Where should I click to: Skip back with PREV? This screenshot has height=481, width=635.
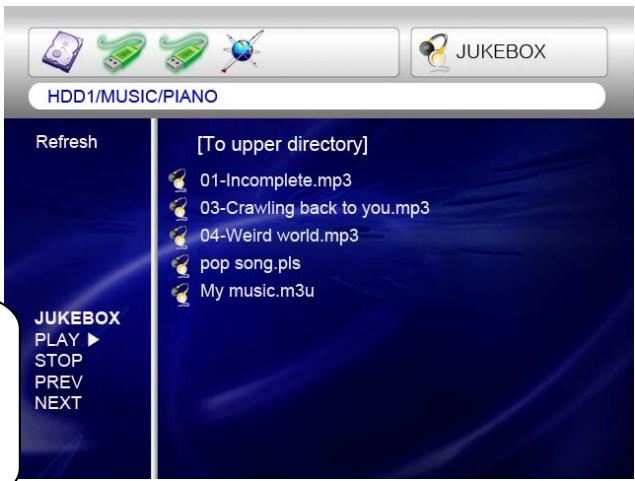coord(58,382)
